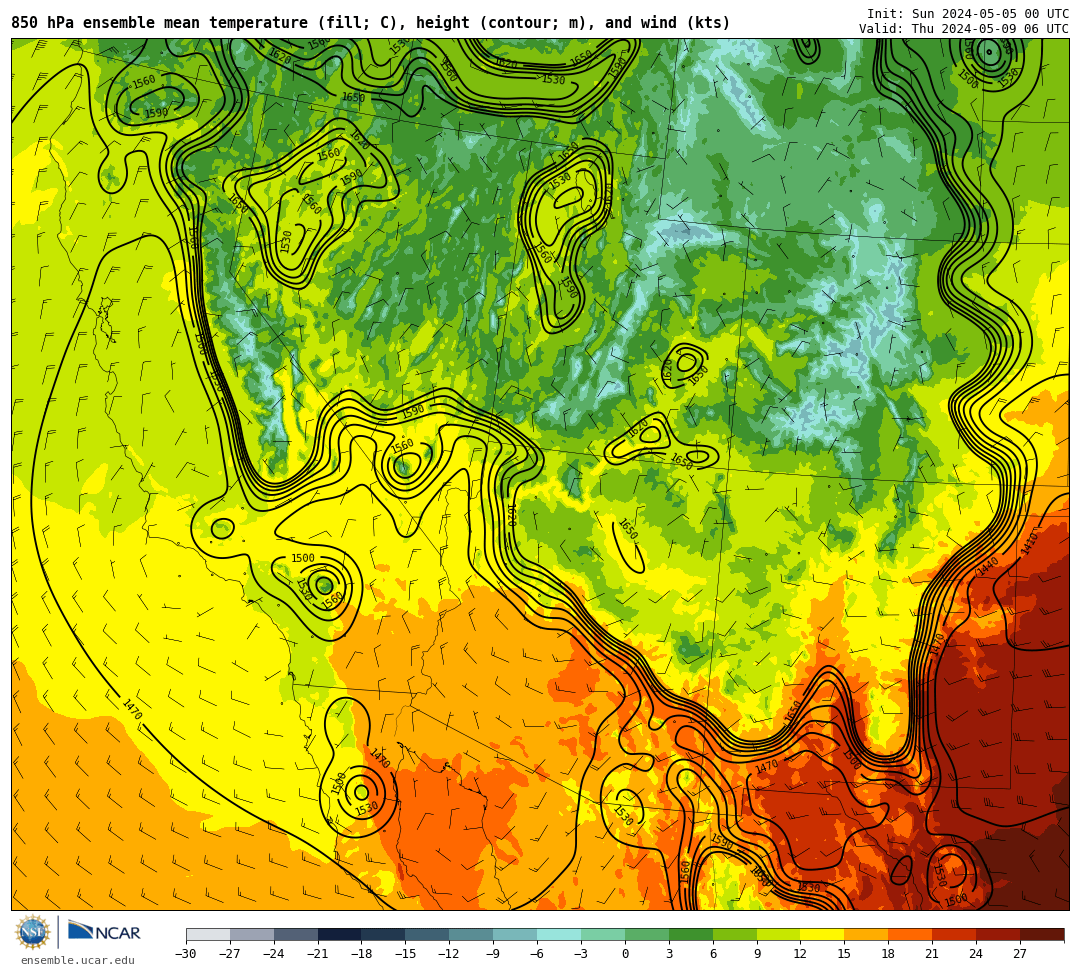Click the 1410 height contour label

[x=1029, y=543]
